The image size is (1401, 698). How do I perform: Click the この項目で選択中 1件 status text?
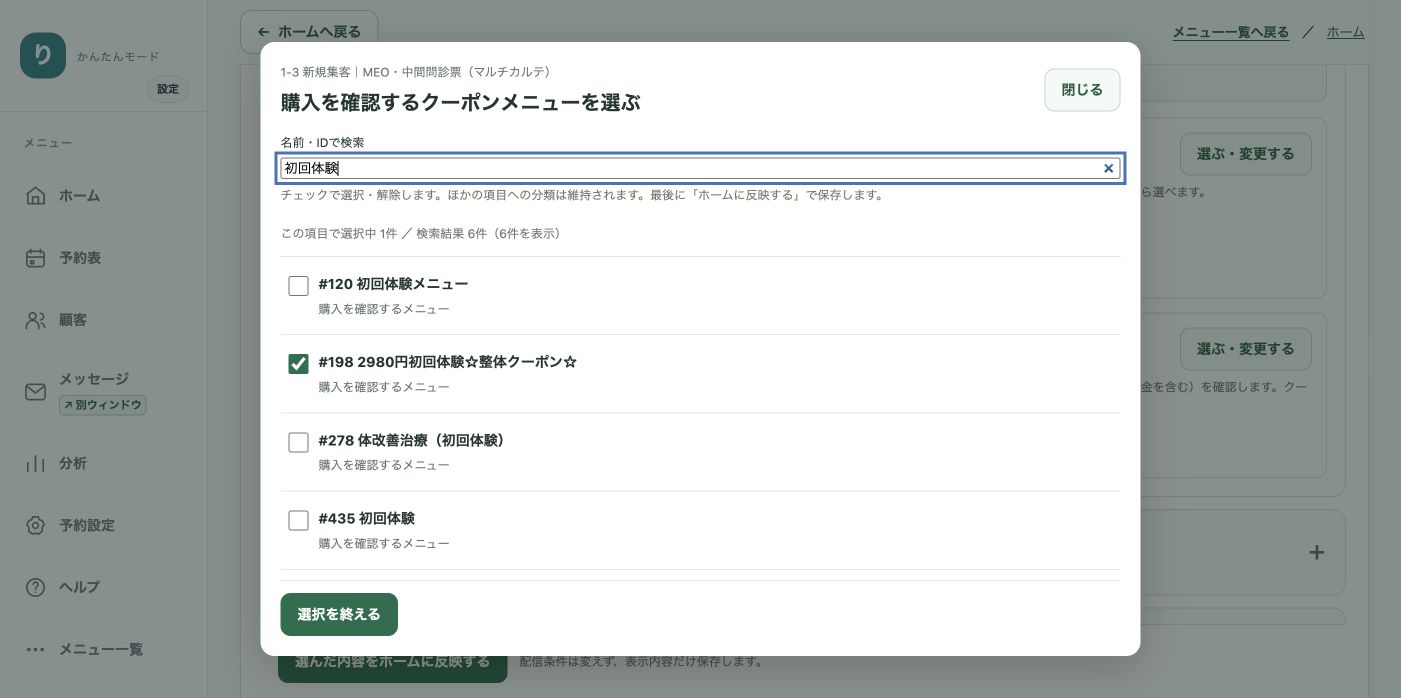coord(338,233)
